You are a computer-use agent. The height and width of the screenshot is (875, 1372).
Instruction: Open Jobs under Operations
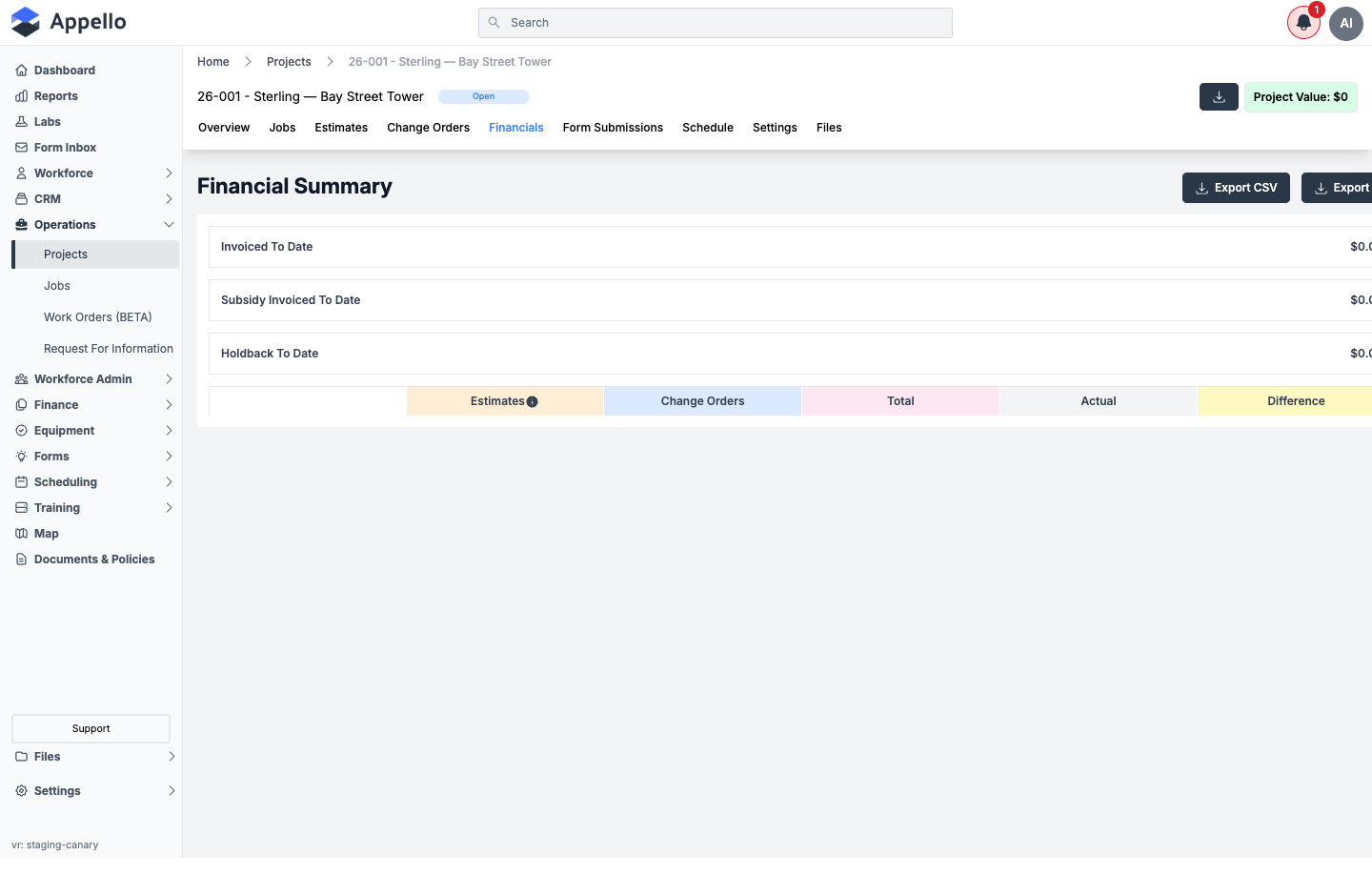pos(57,286)
